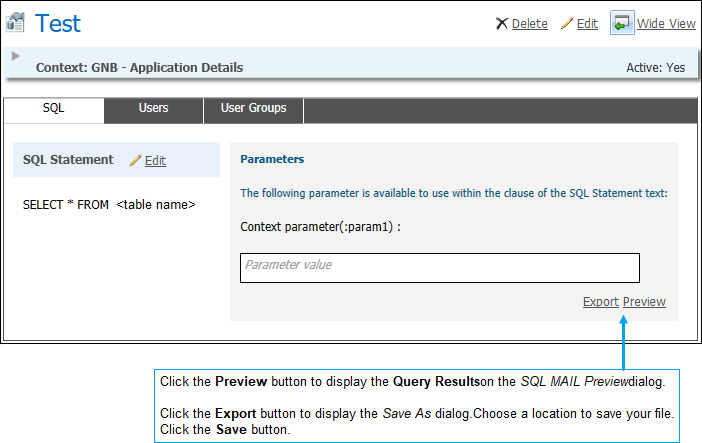702x443 pixels.
Task: Edit the SQL Statement via its Edit link
Action: tap(155, 160)
